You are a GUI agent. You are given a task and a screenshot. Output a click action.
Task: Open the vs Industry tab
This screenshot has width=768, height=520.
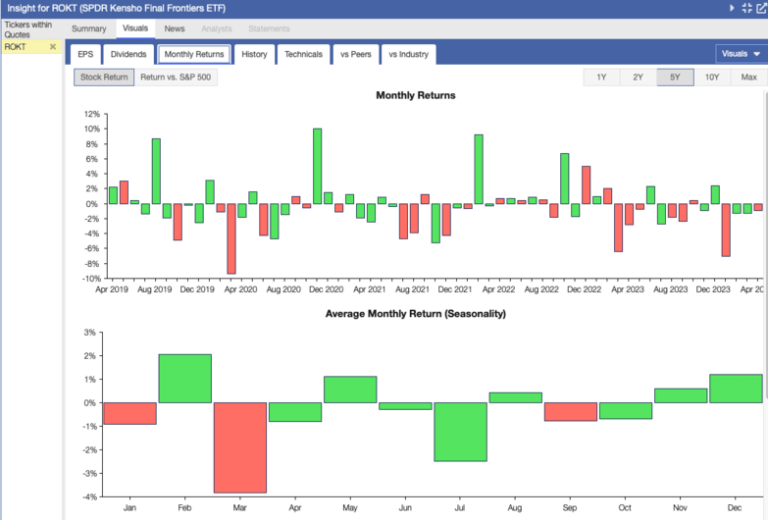(407, 54)
